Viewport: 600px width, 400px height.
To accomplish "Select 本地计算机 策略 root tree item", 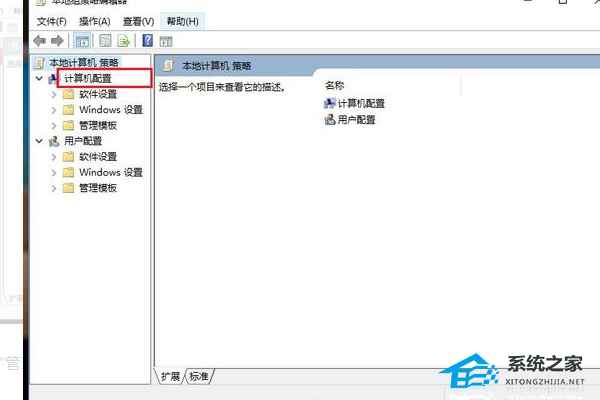I will coord(84,62).
